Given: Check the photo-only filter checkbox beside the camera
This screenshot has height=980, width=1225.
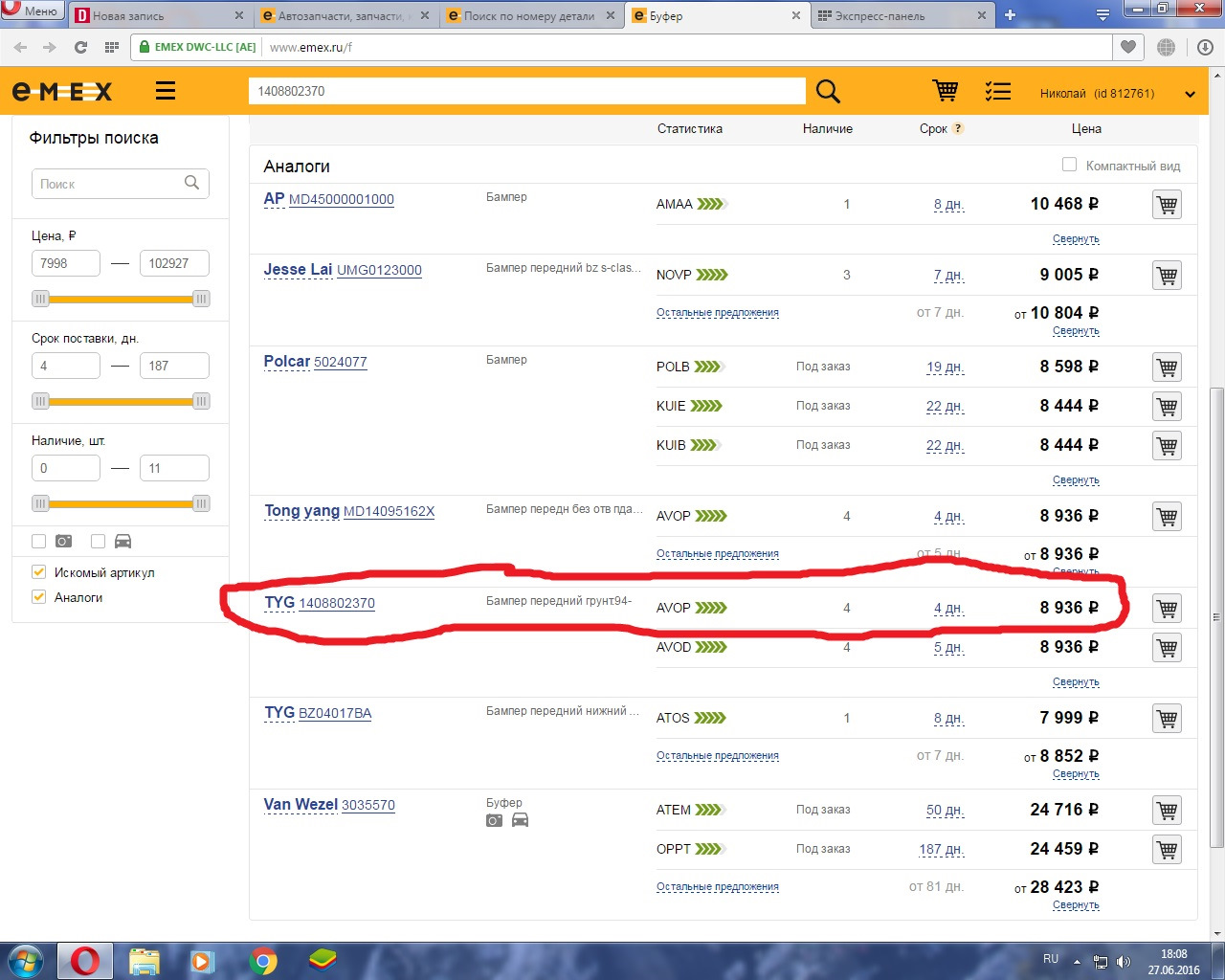Looking at the screenshot, I should coord(38,541).
